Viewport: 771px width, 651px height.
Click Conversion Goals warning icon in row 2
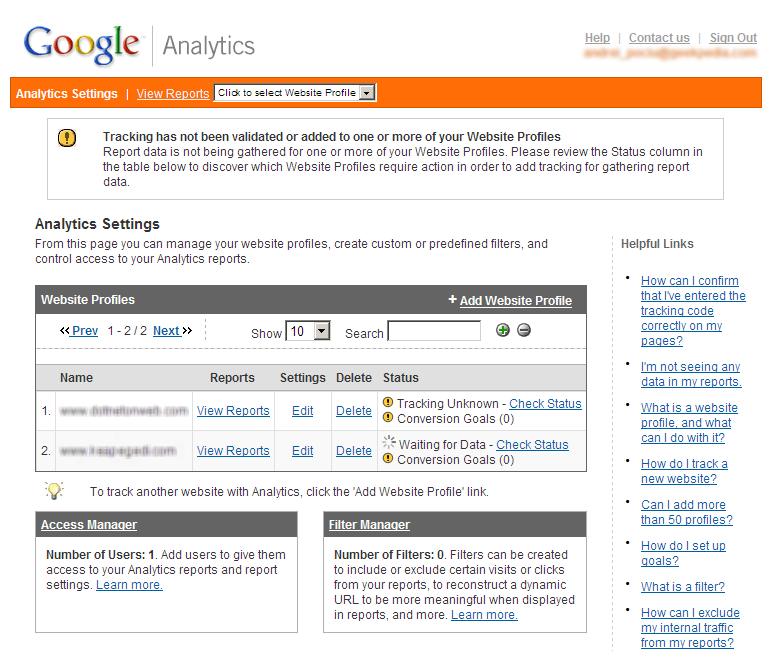coord(388,459)
